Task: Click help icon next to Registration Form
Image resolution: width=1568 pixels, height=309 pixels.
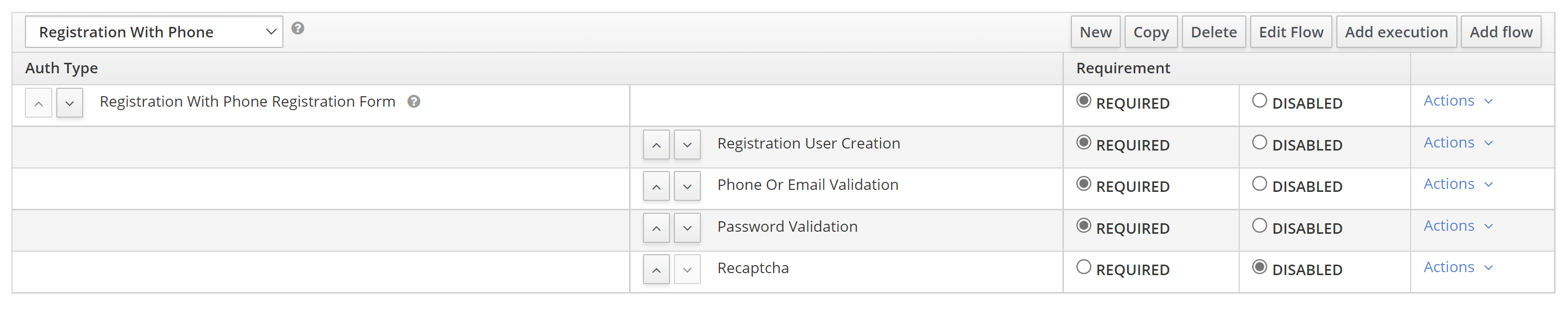Action: point(413,102)
